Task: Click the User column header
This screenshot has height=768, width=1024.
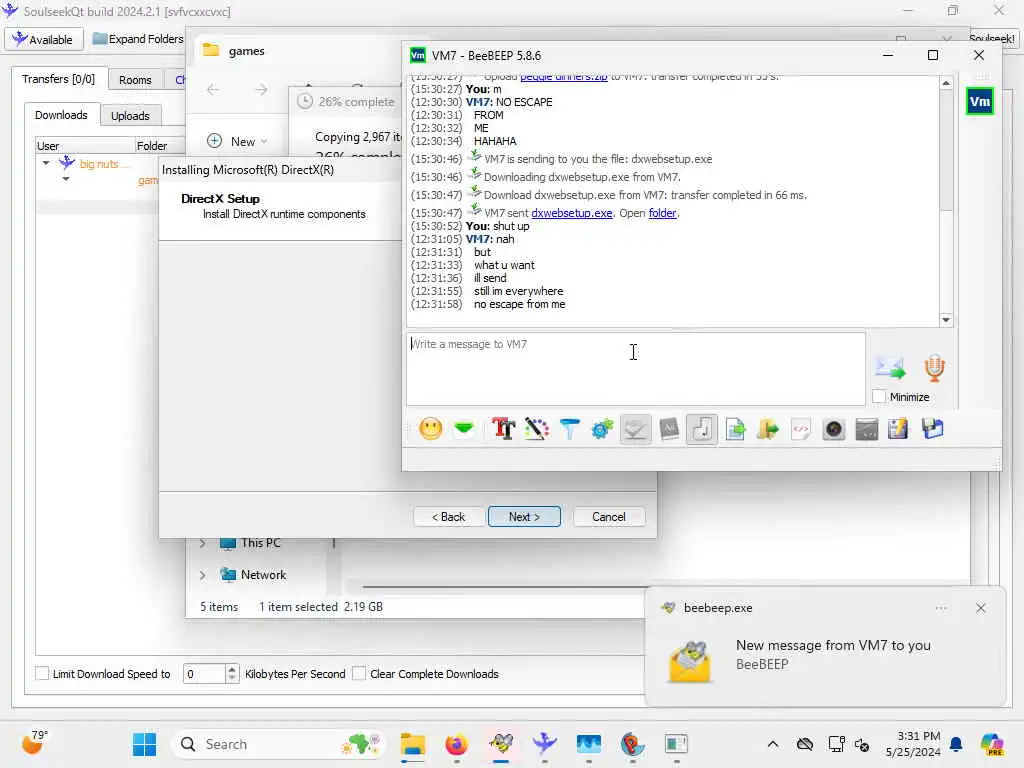Action: (x=85, y=146)
